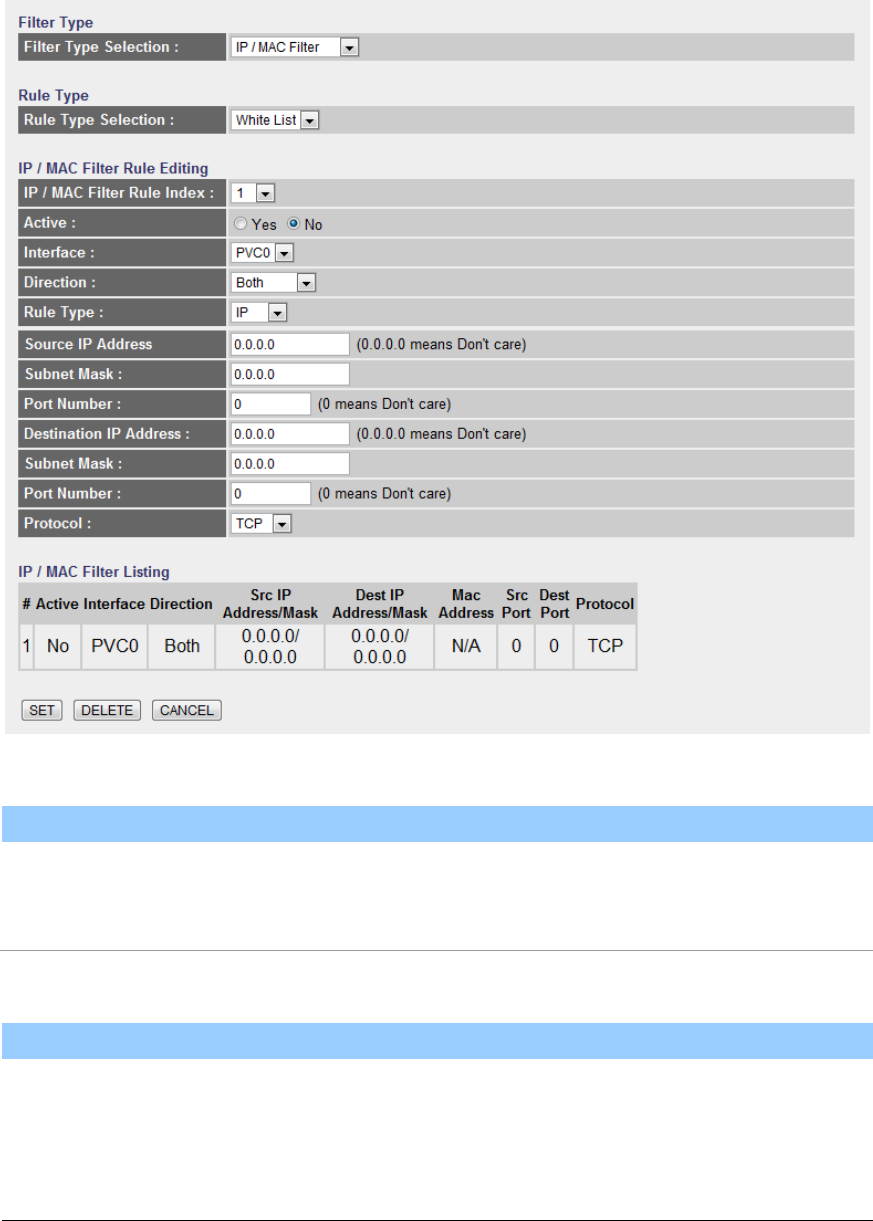Click the Source IP Address input field
The width and height of the screenshot is (873, 1221).
tap(290, 344)
